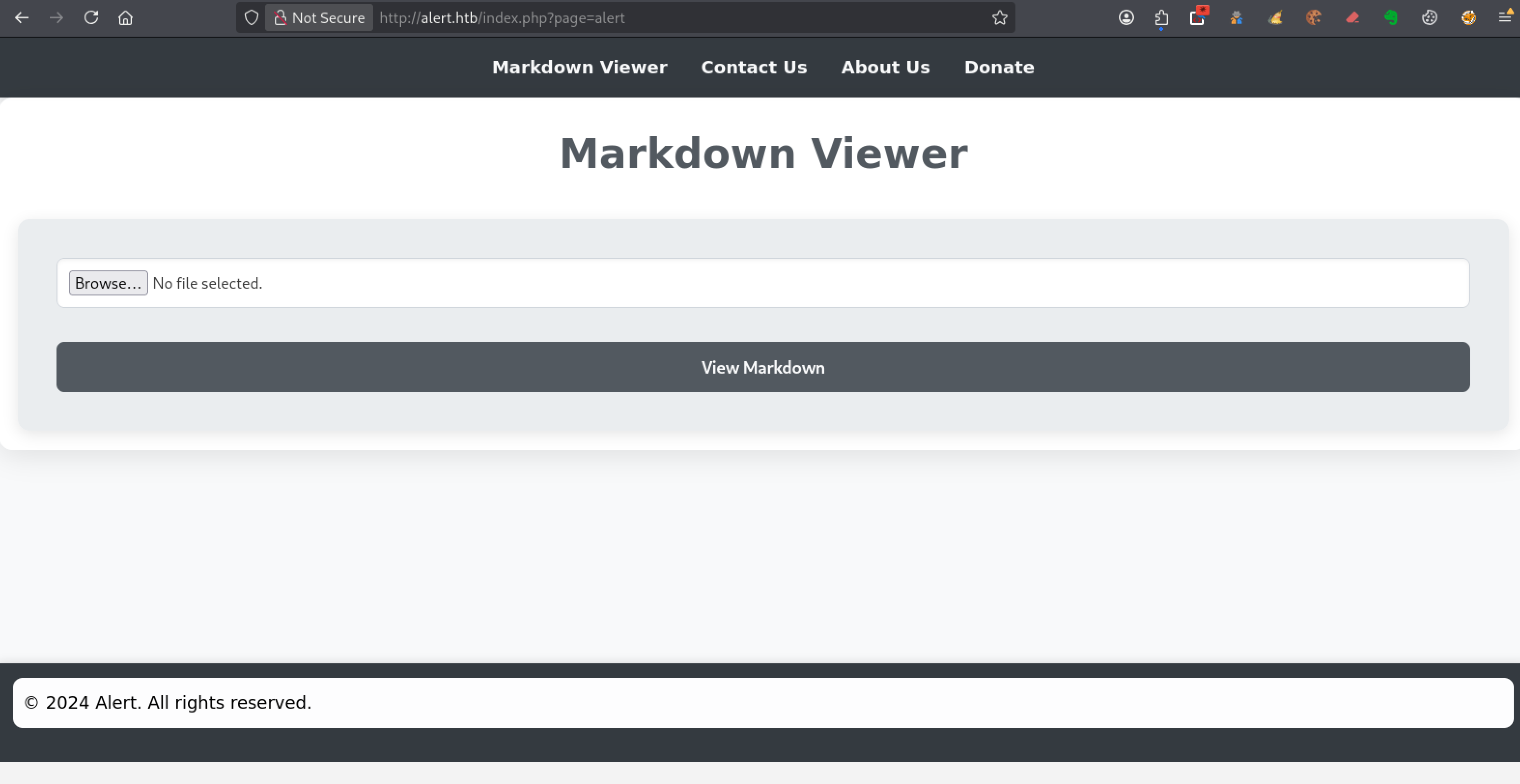This screenshot has height=784, width=1520.
Task: Open the browser home page icon
Action: coord(125,18)
